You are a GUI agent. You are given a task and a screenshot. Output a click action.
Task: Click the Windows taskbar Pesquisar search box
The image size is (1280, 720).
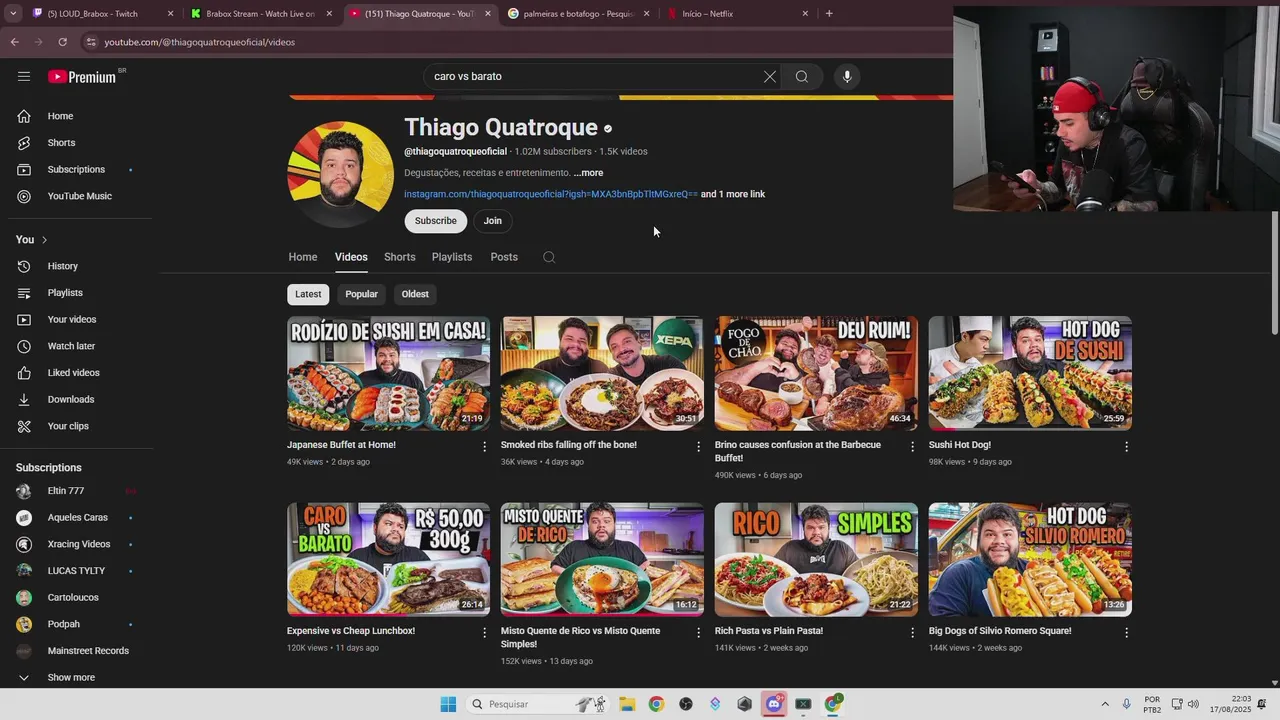pyautogui.click(x=540, y=704)
